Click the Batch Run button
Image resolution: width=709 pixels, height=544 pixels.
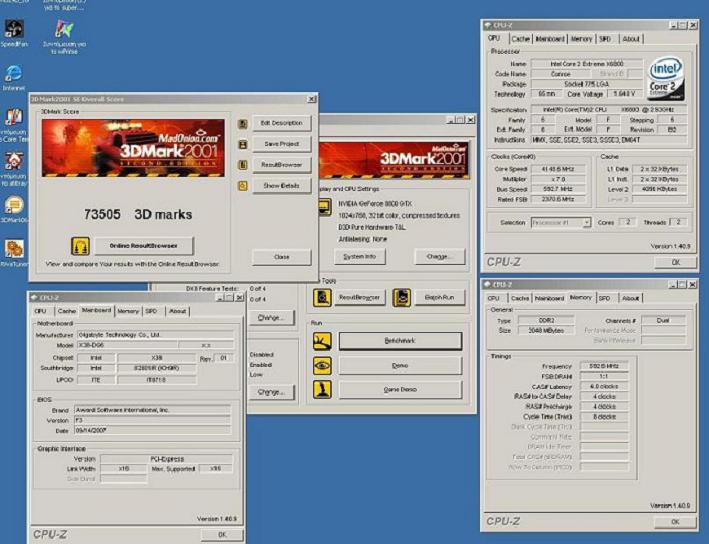click(440, 298)
